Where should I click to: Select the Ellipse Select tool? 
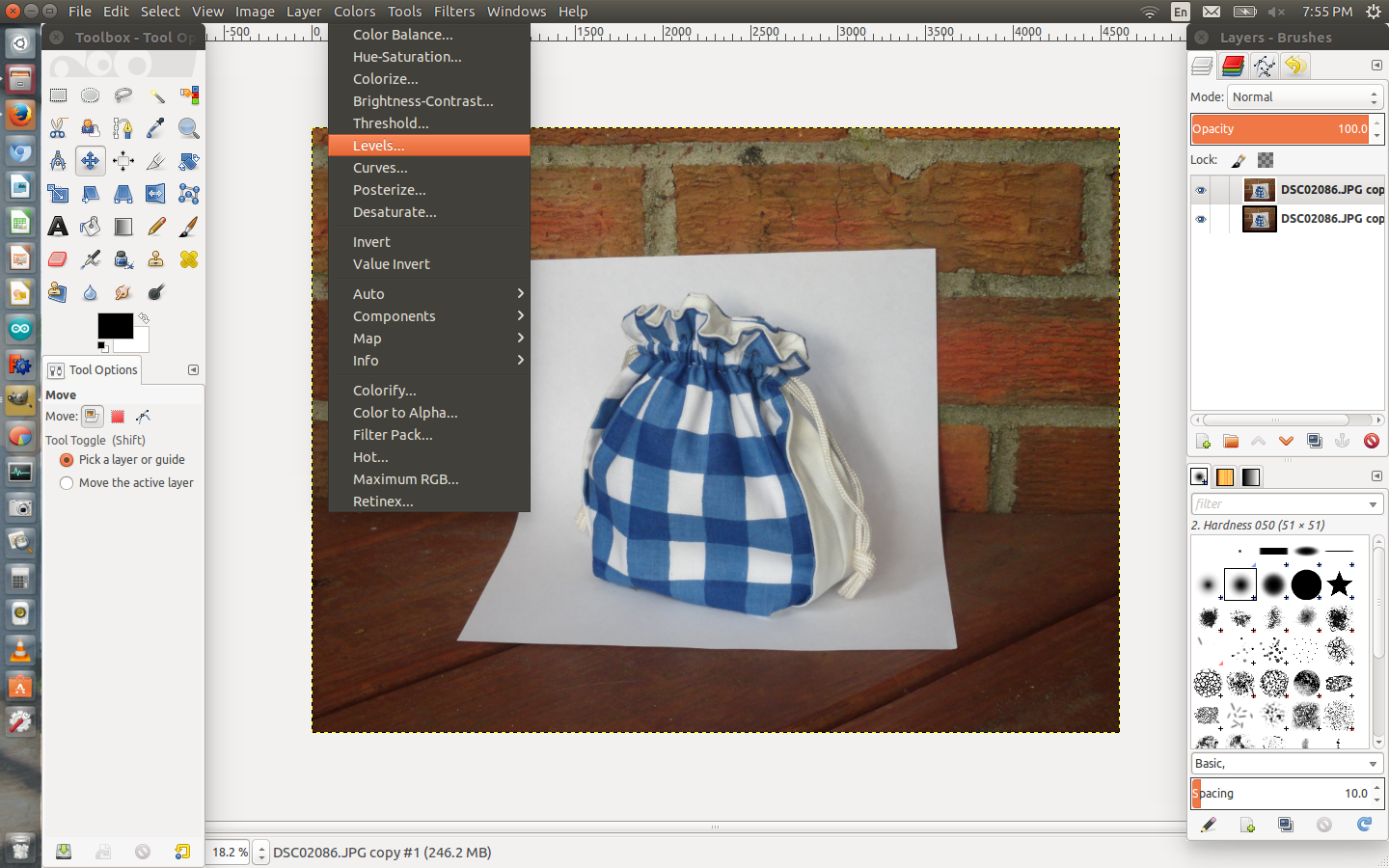click(91, 95)
